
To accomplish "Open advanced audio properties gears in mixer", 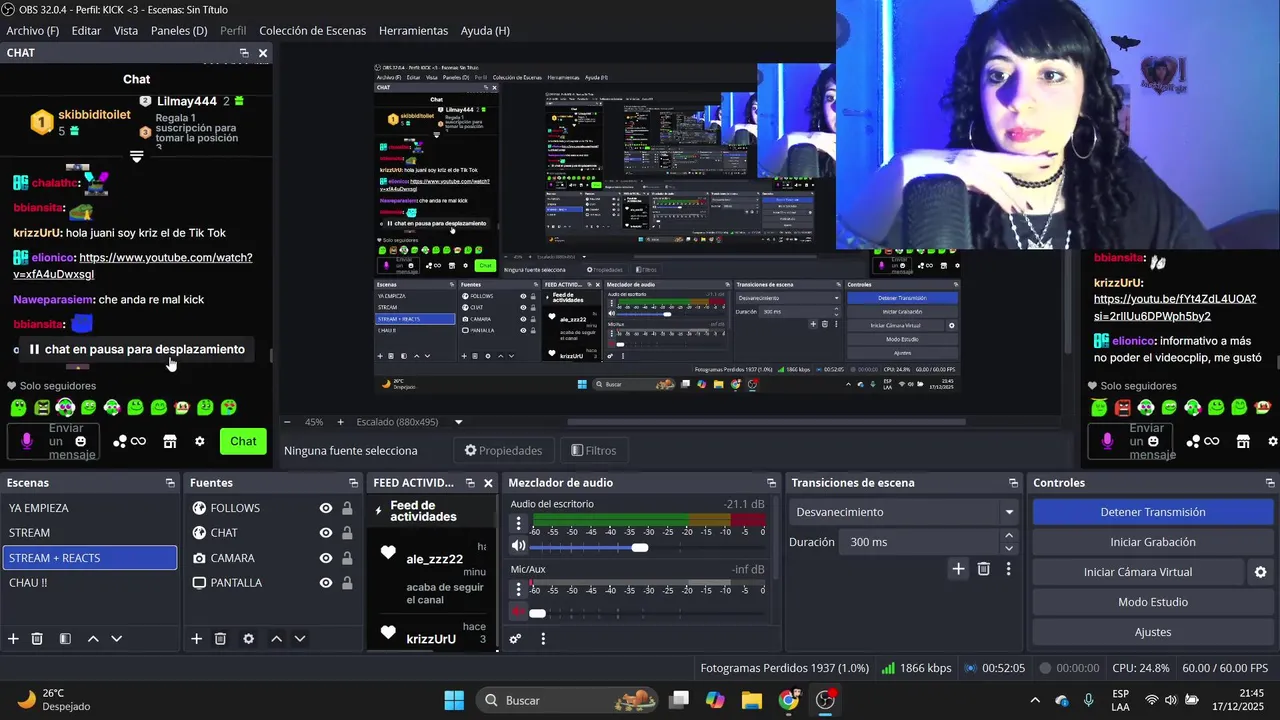I will point(515,639).
